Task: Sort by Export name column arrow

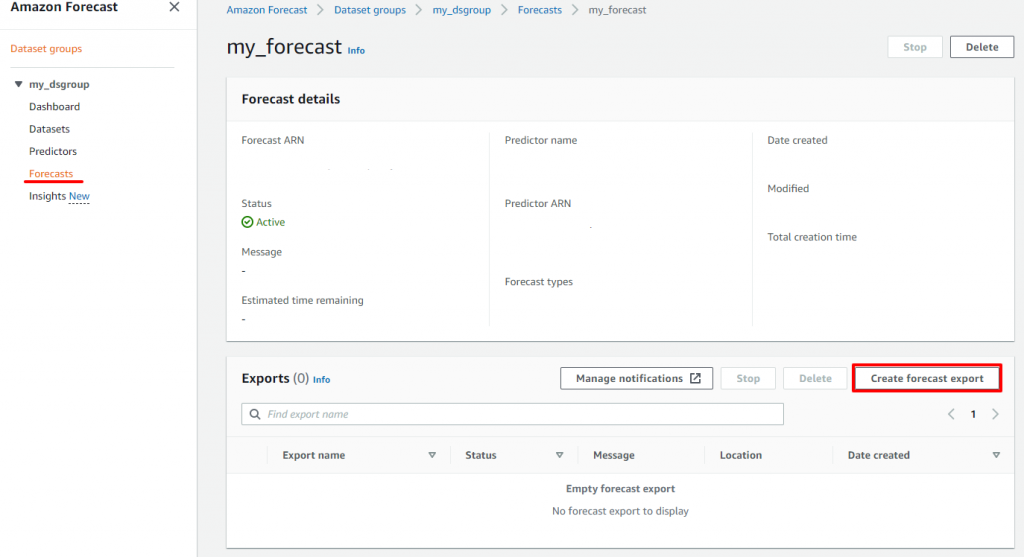Action: click(x=432, y=455)
